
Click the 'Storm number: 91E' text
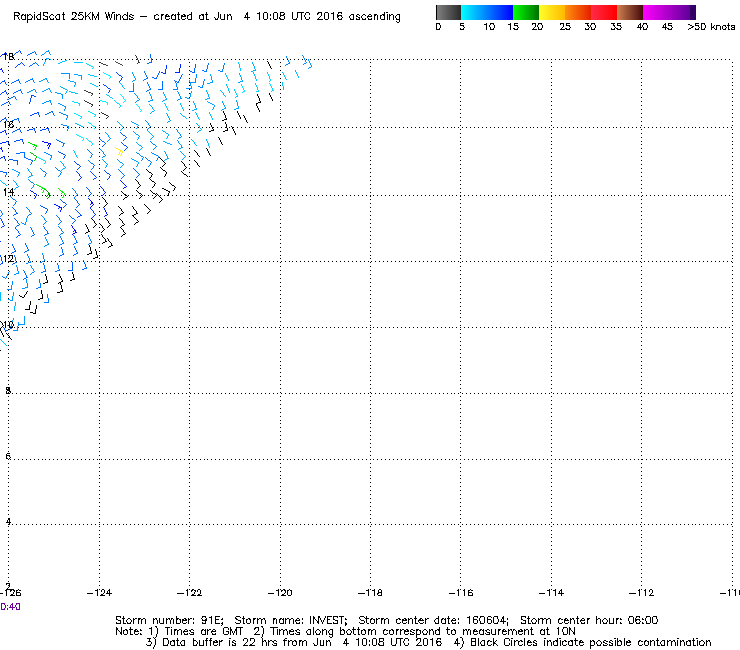click(169, 620)
